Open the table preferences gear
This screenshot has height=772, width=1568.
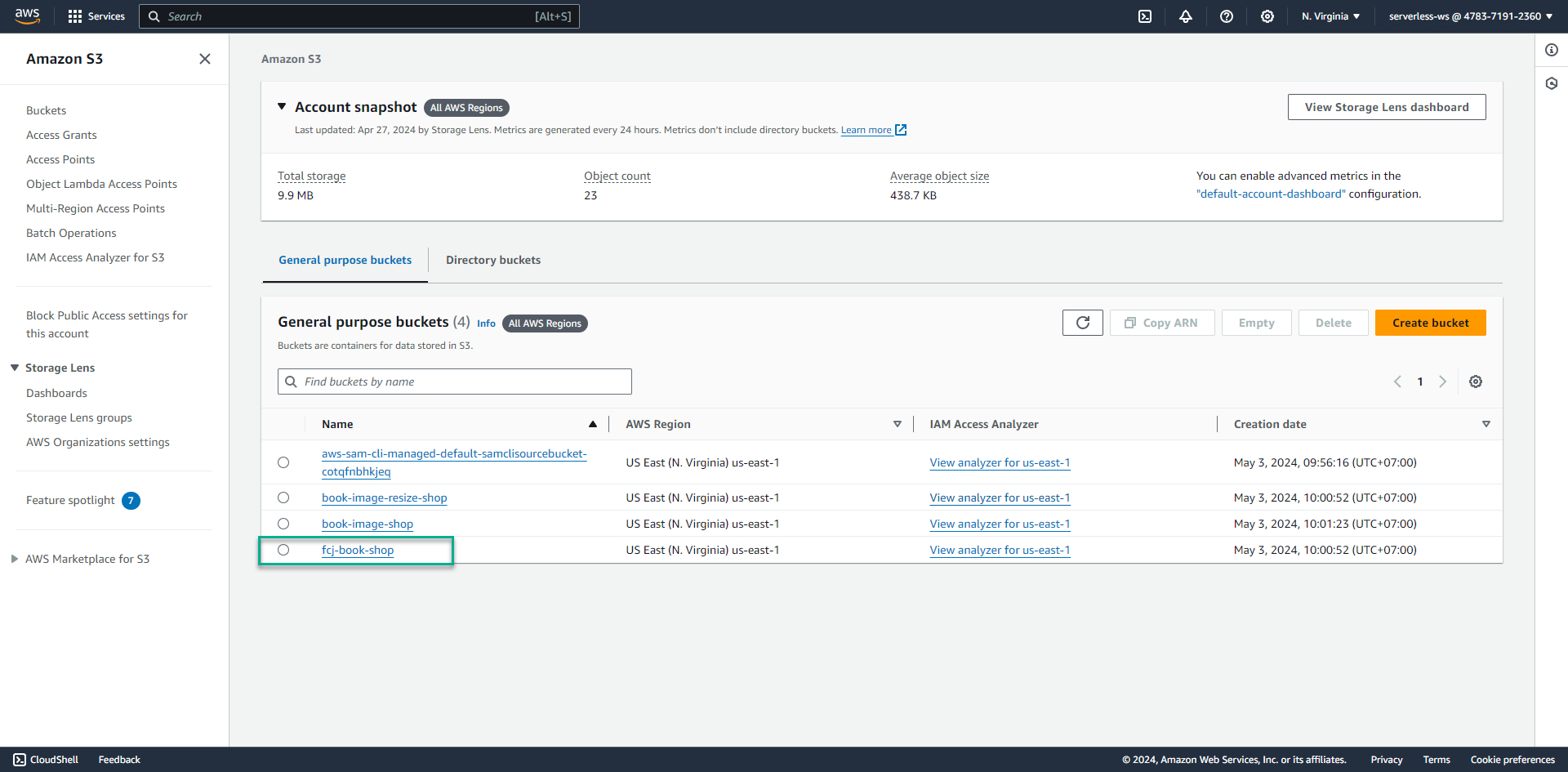pos(1476,382)
